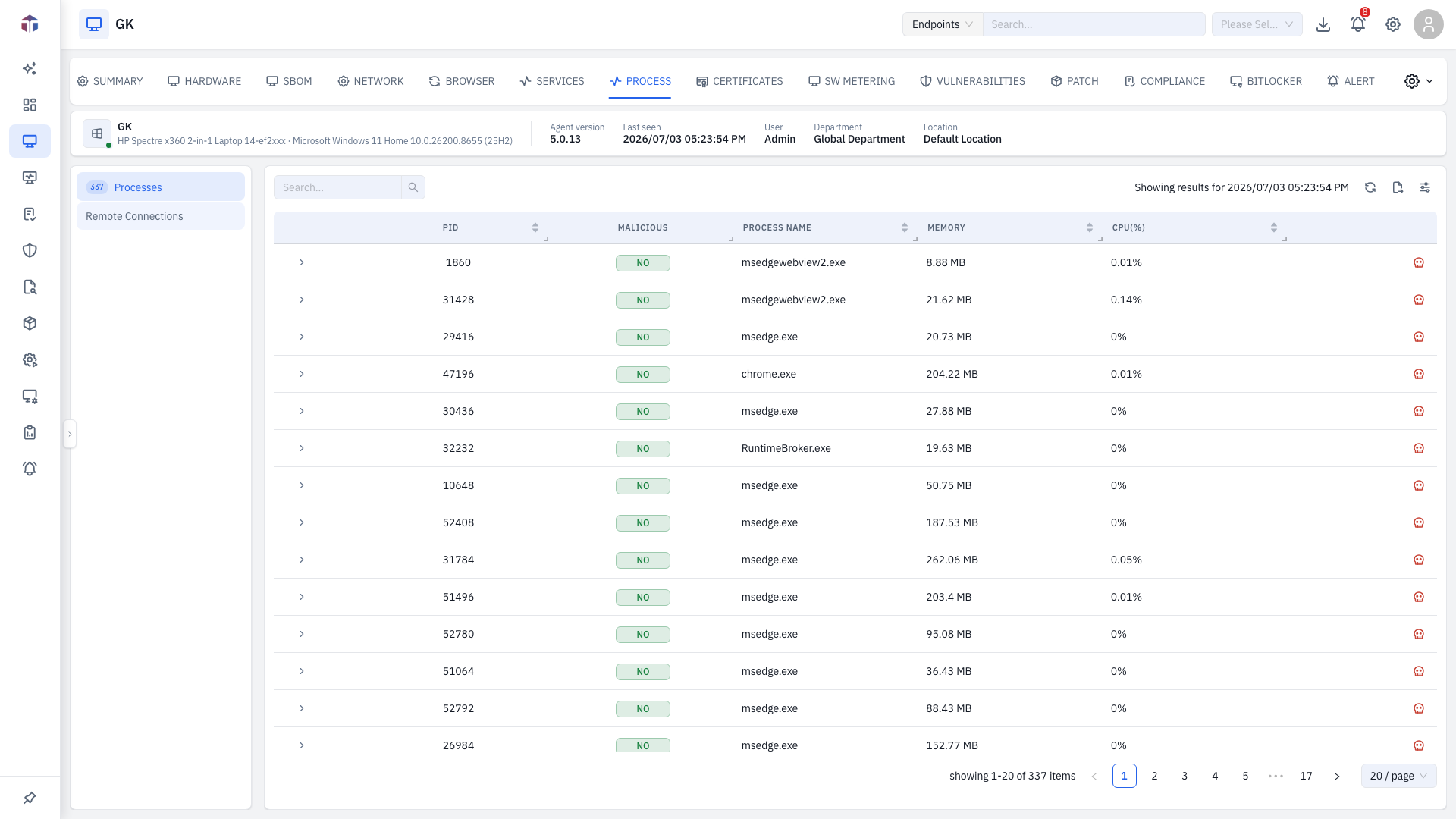Jump ahead via pagination ellipsis
This screenshot has width=1456, height=819.
tap(1276, 776)
